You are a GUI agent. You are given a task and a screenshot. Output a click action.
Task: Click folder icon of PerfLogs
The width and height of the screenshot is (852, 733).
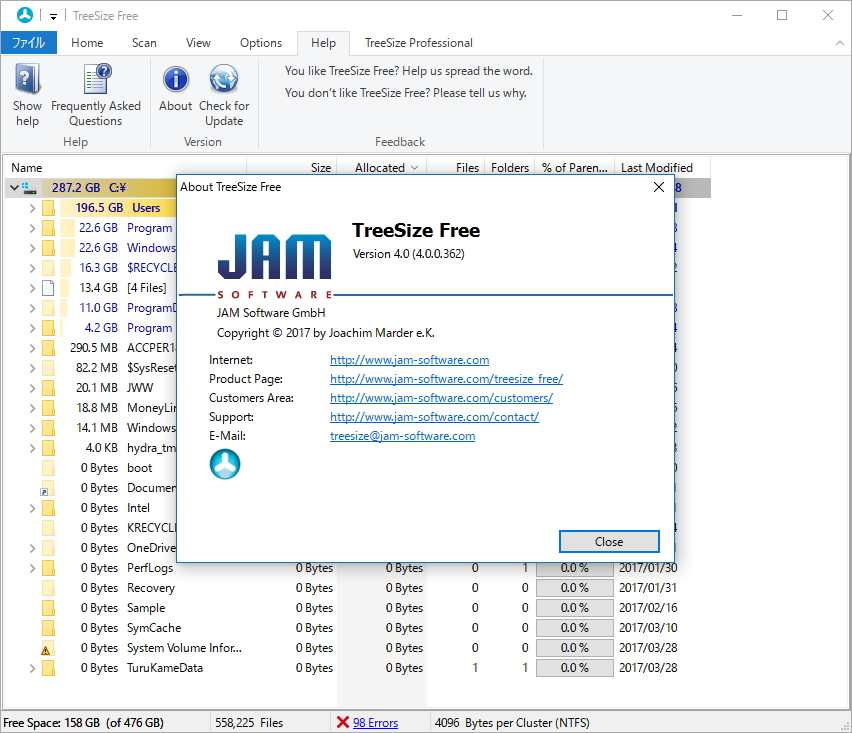point(48,568)
